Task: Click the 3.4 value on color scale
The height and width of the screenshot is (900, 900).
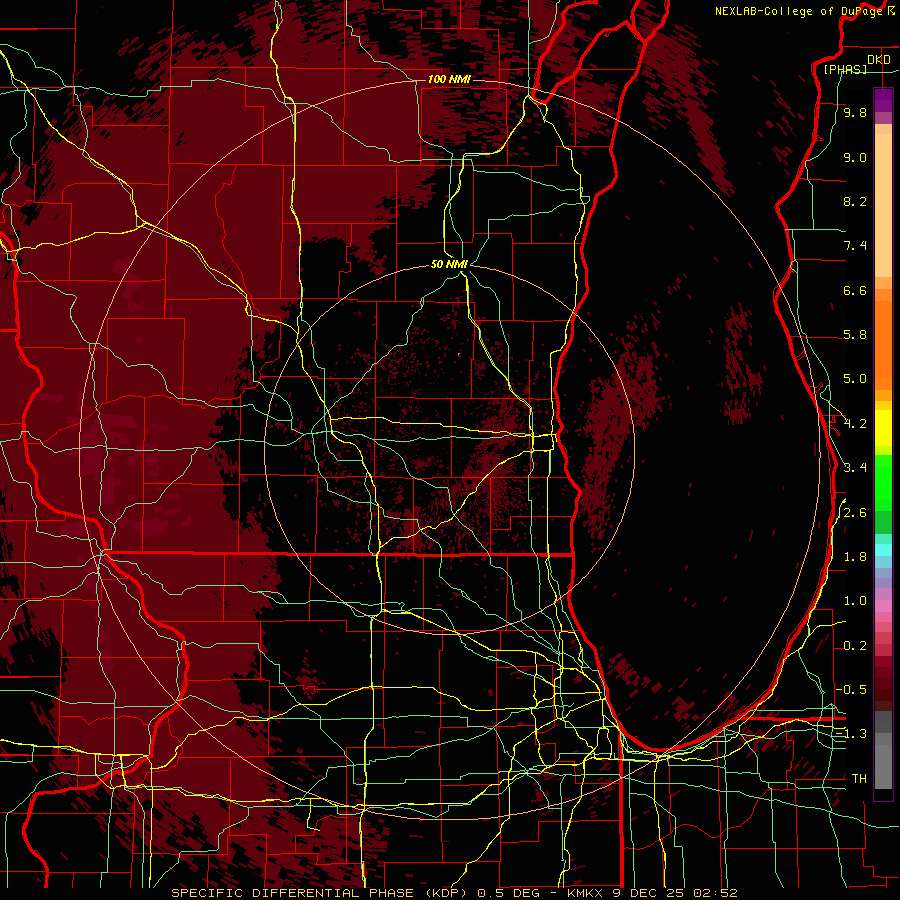Action: [x=855, y=468]
